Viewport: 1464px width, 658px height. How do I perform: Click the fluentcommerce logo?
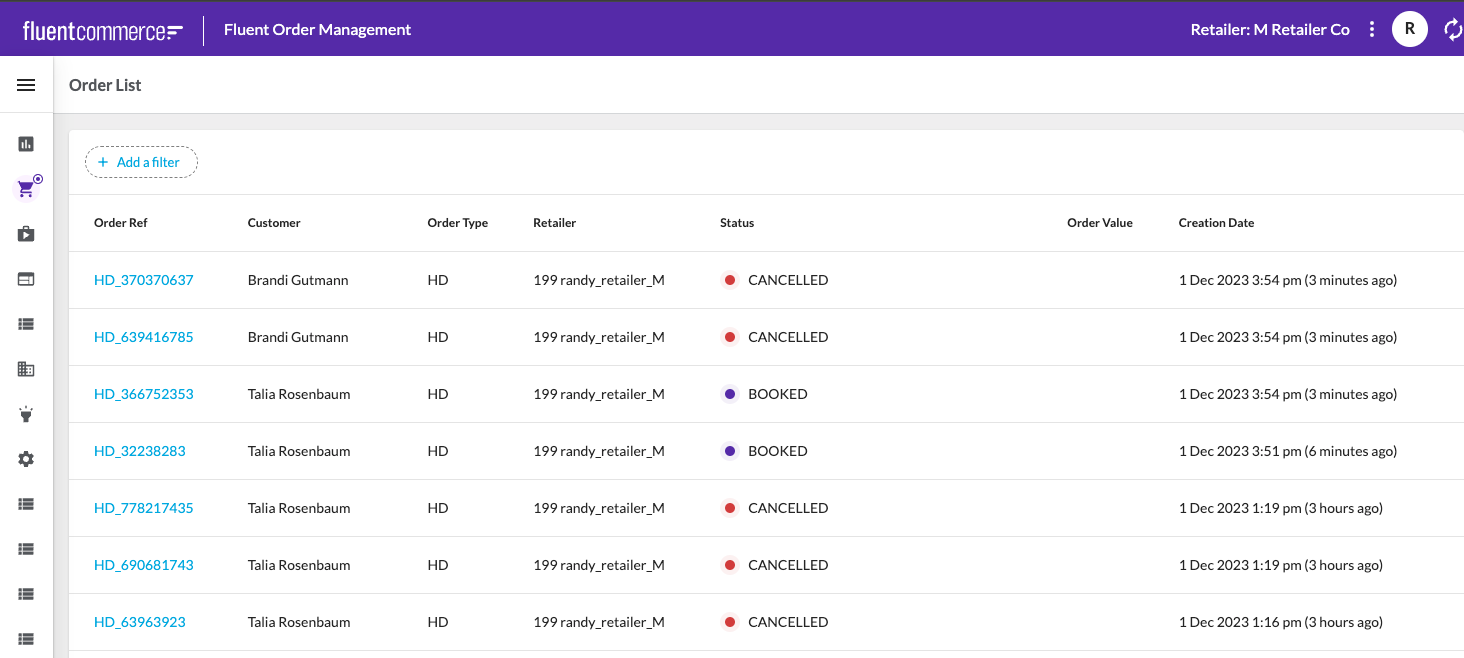tap(102, 30)
